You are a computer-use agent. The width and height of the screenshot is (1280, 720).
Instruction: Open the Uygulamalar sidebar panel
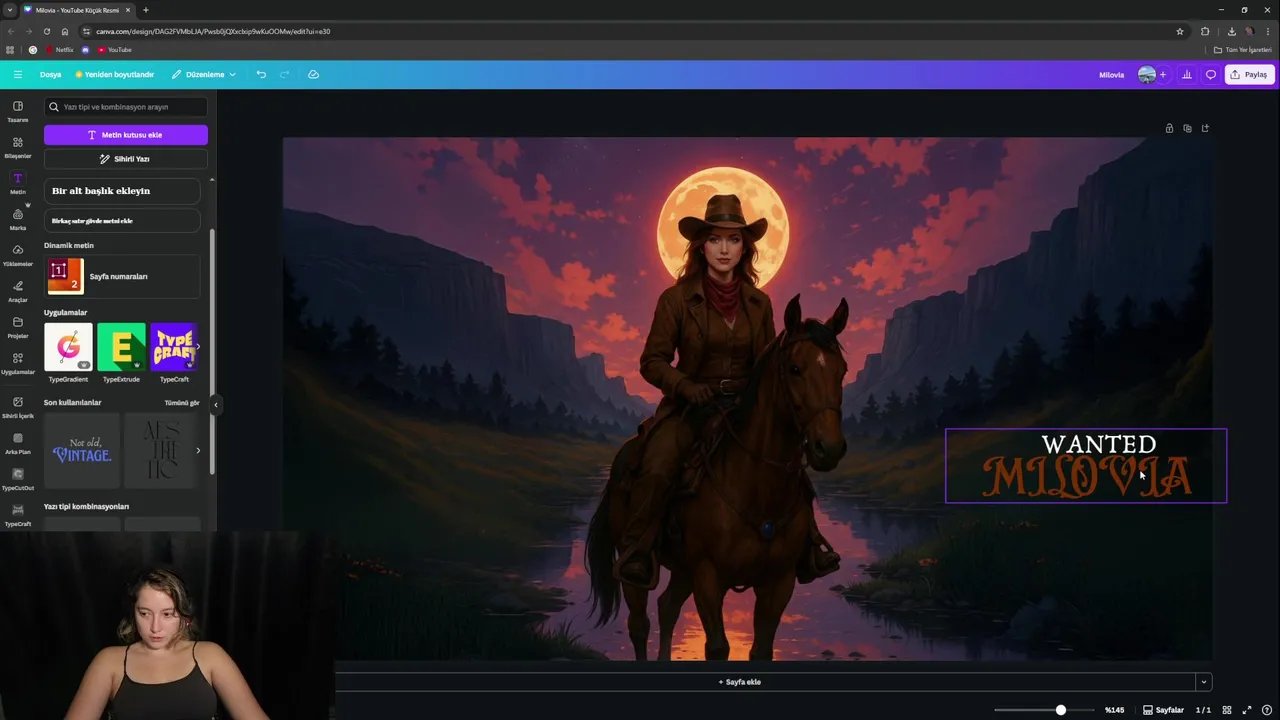pos(18,363)
